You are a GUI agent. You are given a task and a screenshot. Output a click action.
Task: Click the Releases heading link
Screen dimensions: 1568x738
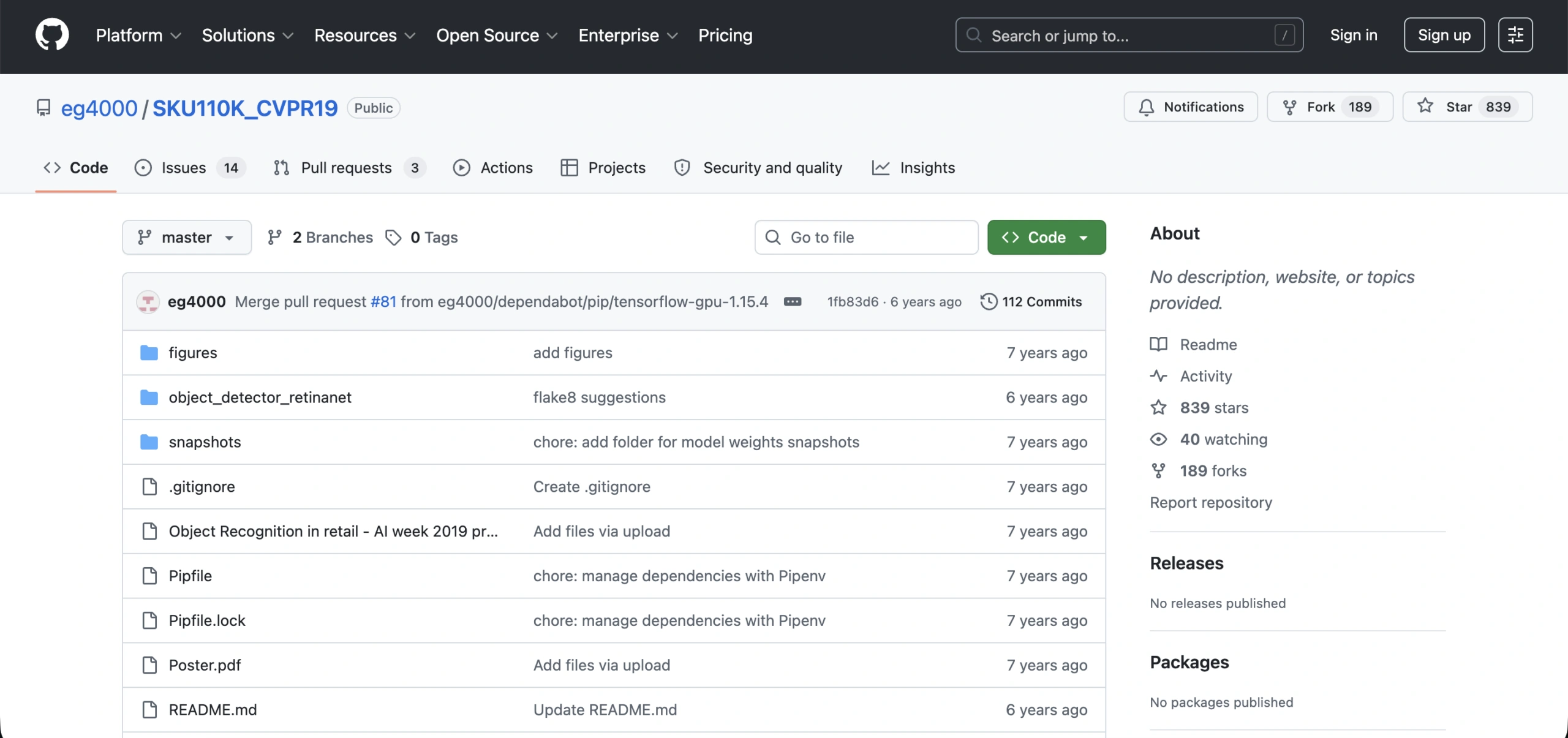pyautogui.click(x=1186, y=563)
